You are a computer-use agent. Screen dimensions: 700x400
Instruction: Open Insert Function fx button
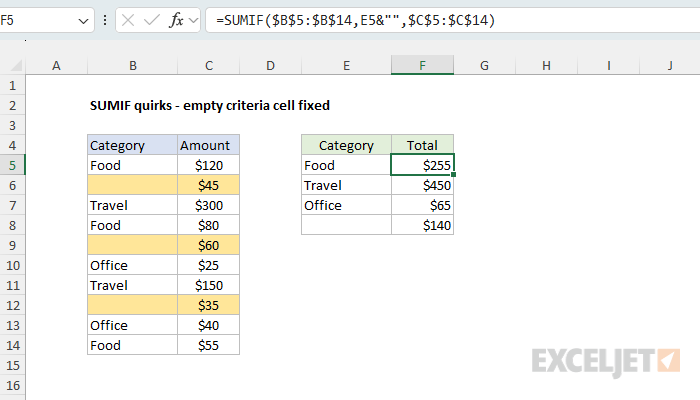pos(176,21)
